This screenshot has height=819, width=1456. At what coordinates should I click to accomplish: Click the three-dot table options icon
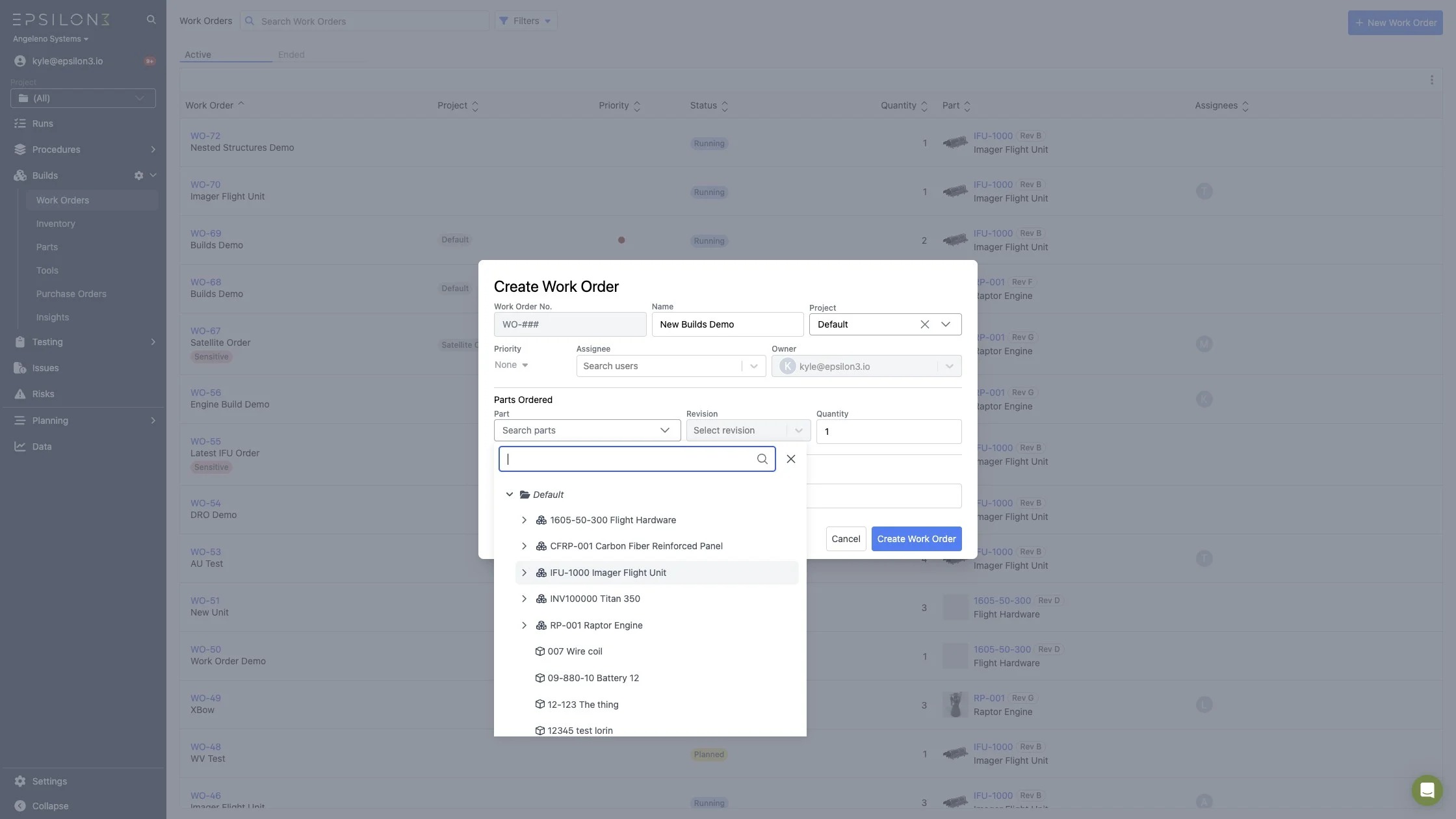(1431, 80)
